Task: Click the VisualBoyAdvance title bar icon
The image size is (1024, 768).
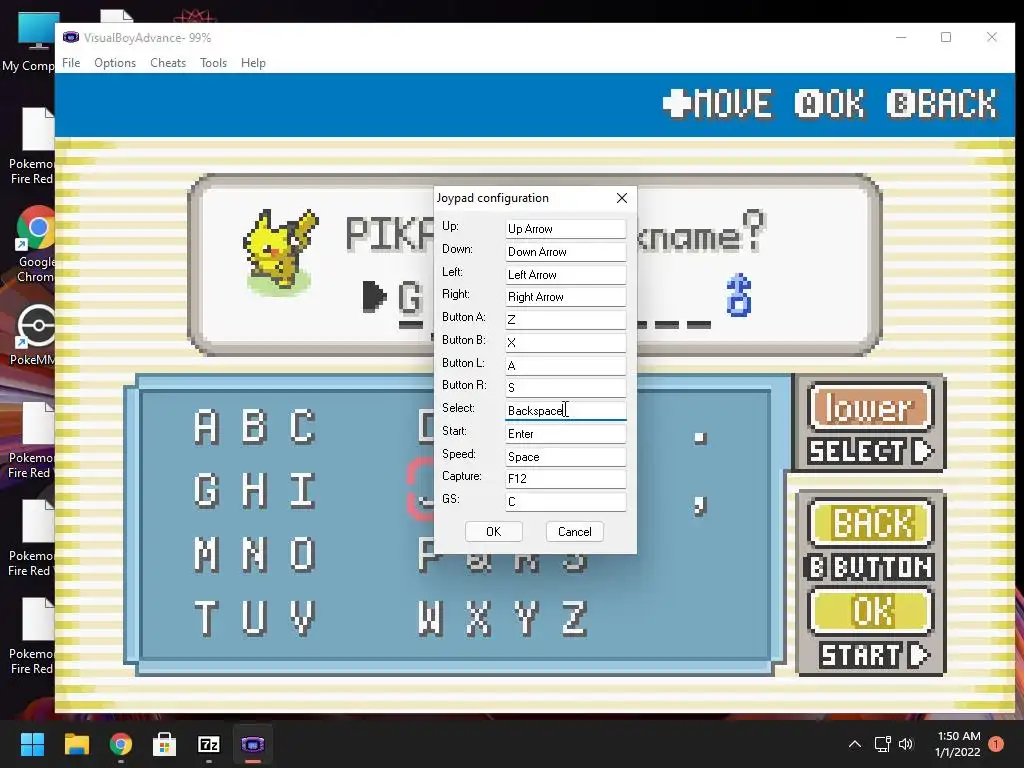Action: tap(71, 37)
